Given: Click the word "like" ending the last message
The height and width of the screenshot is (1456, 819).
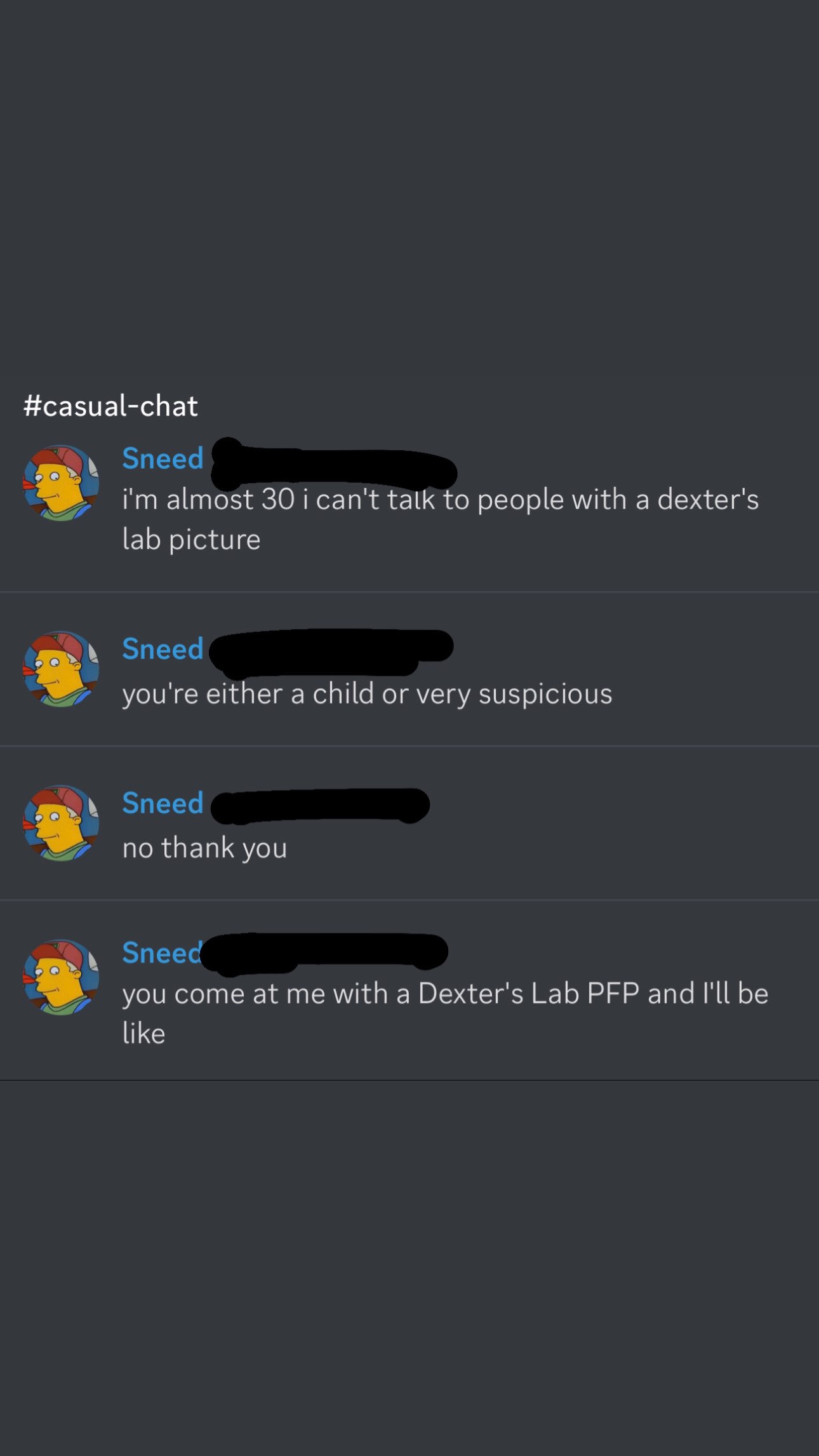Looking at the screenshot, I should point(143,1033).
